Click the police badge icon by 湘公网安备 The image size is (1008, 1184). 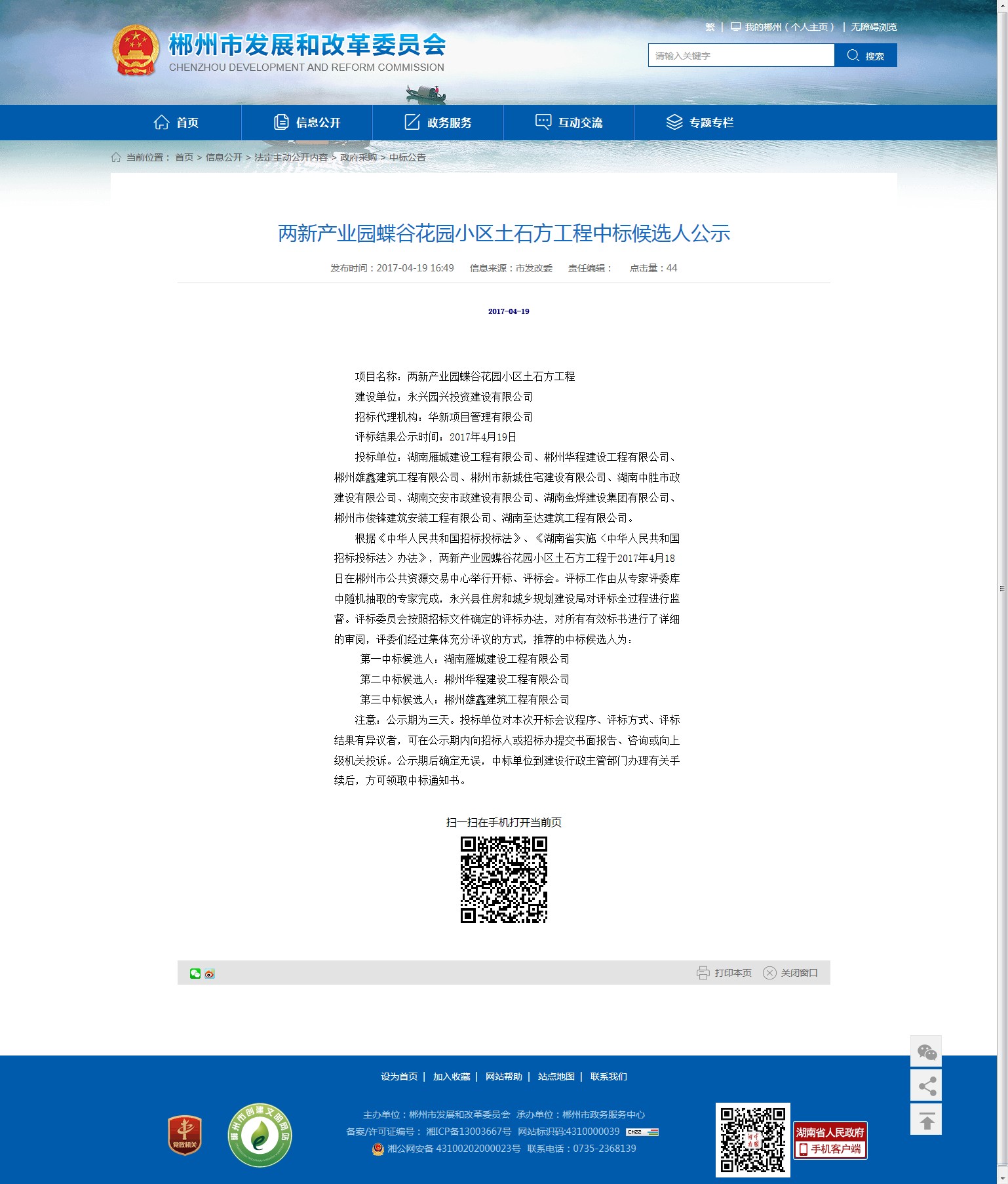point(378,1149)
